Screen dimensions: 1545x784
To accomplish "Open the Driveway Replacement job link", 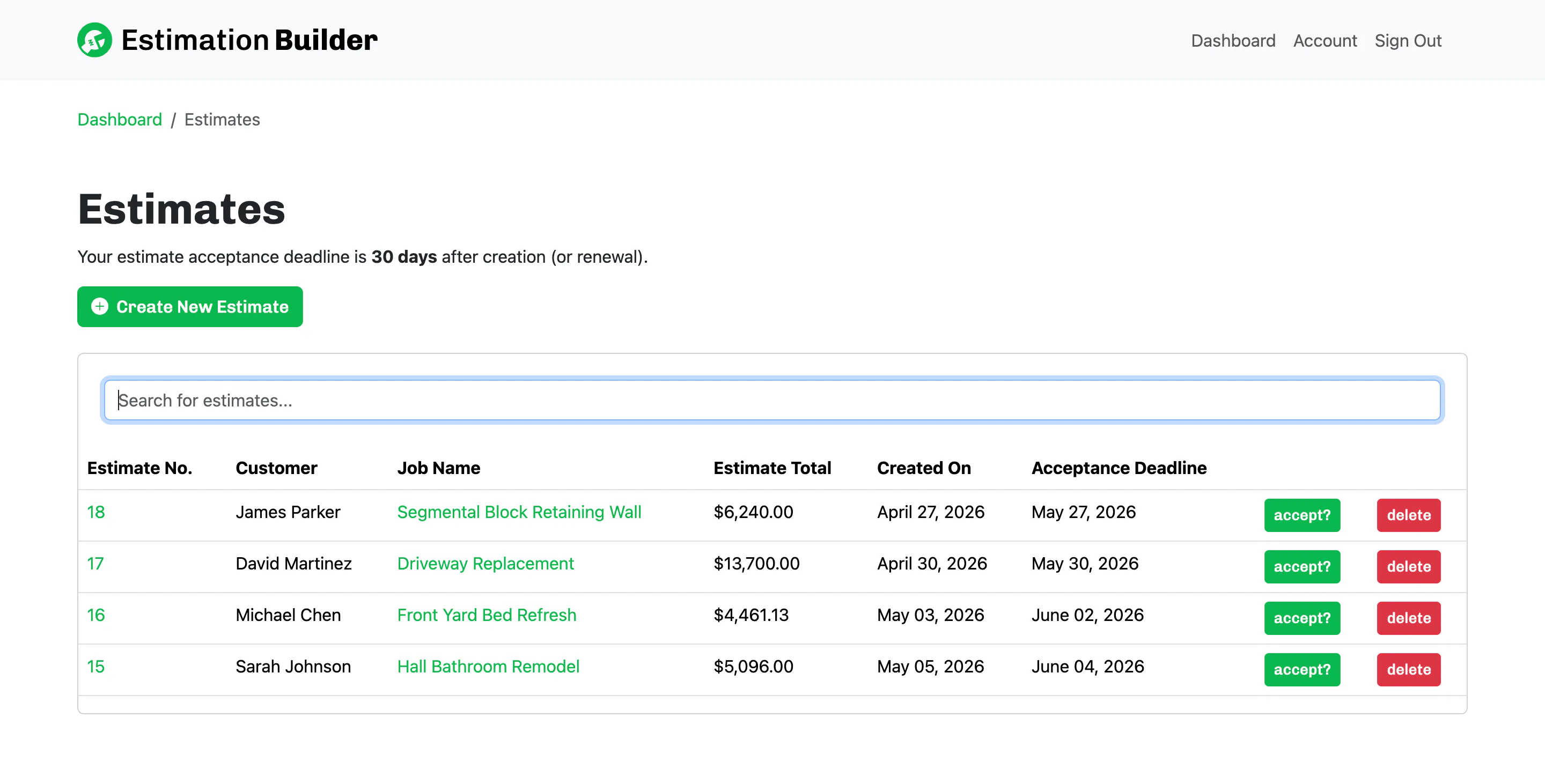I will (x=486, y=564).
